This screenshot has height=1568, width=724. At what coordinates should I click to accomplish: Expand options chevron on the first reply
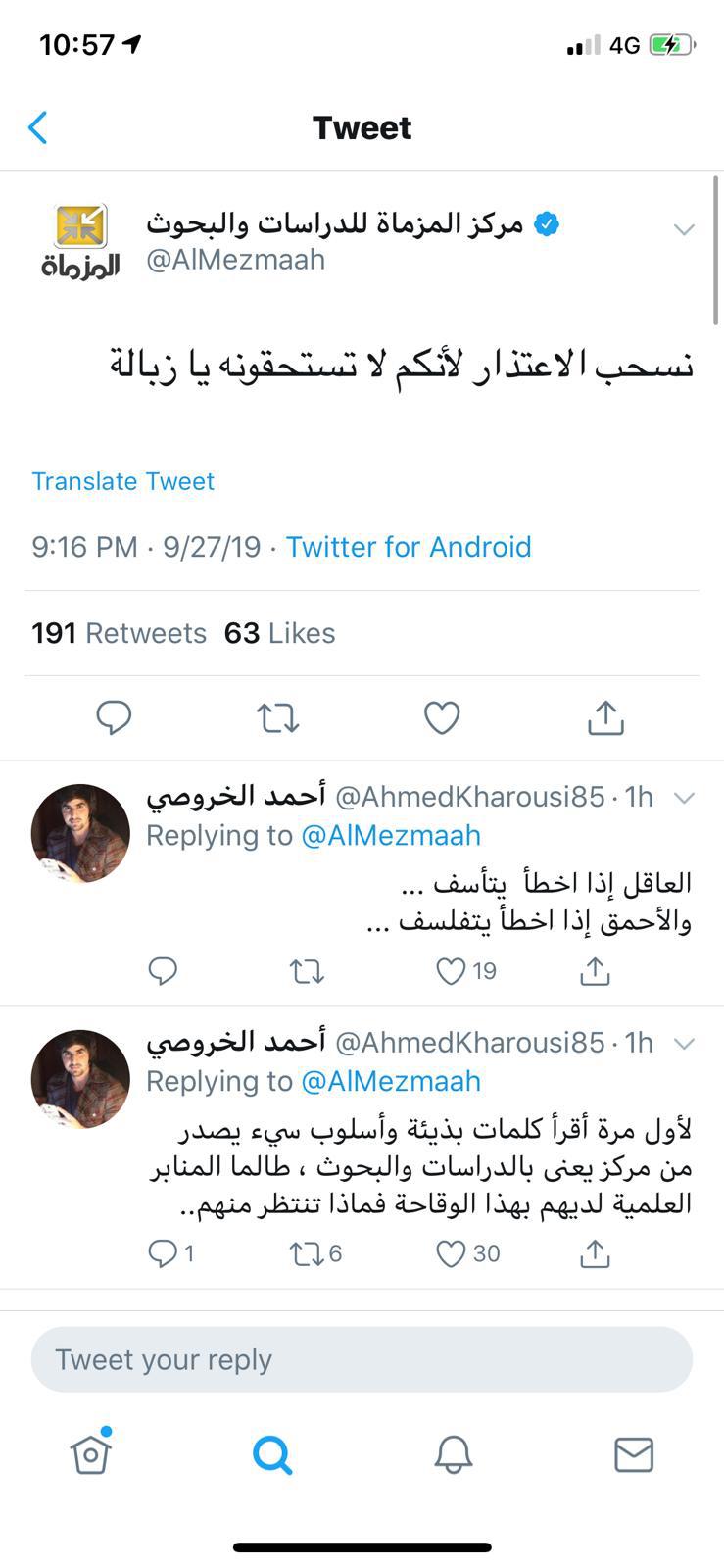pos(684,798)
